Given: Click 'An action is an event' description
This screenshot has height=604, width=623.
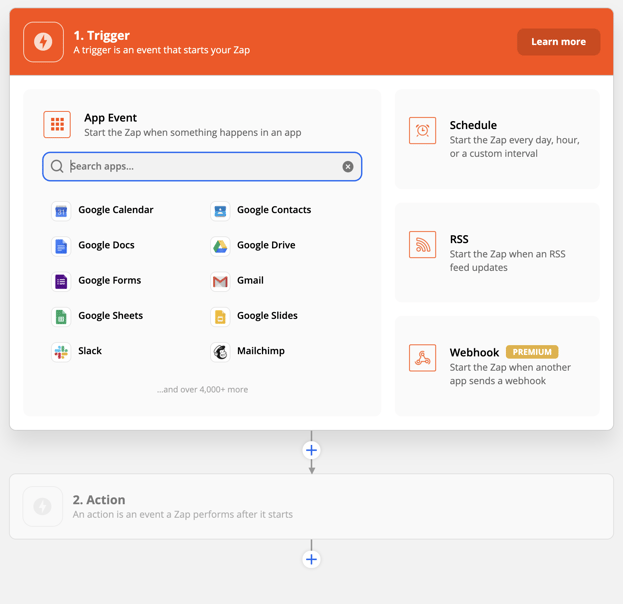Looking at the screenshot, I should [183, 515].
